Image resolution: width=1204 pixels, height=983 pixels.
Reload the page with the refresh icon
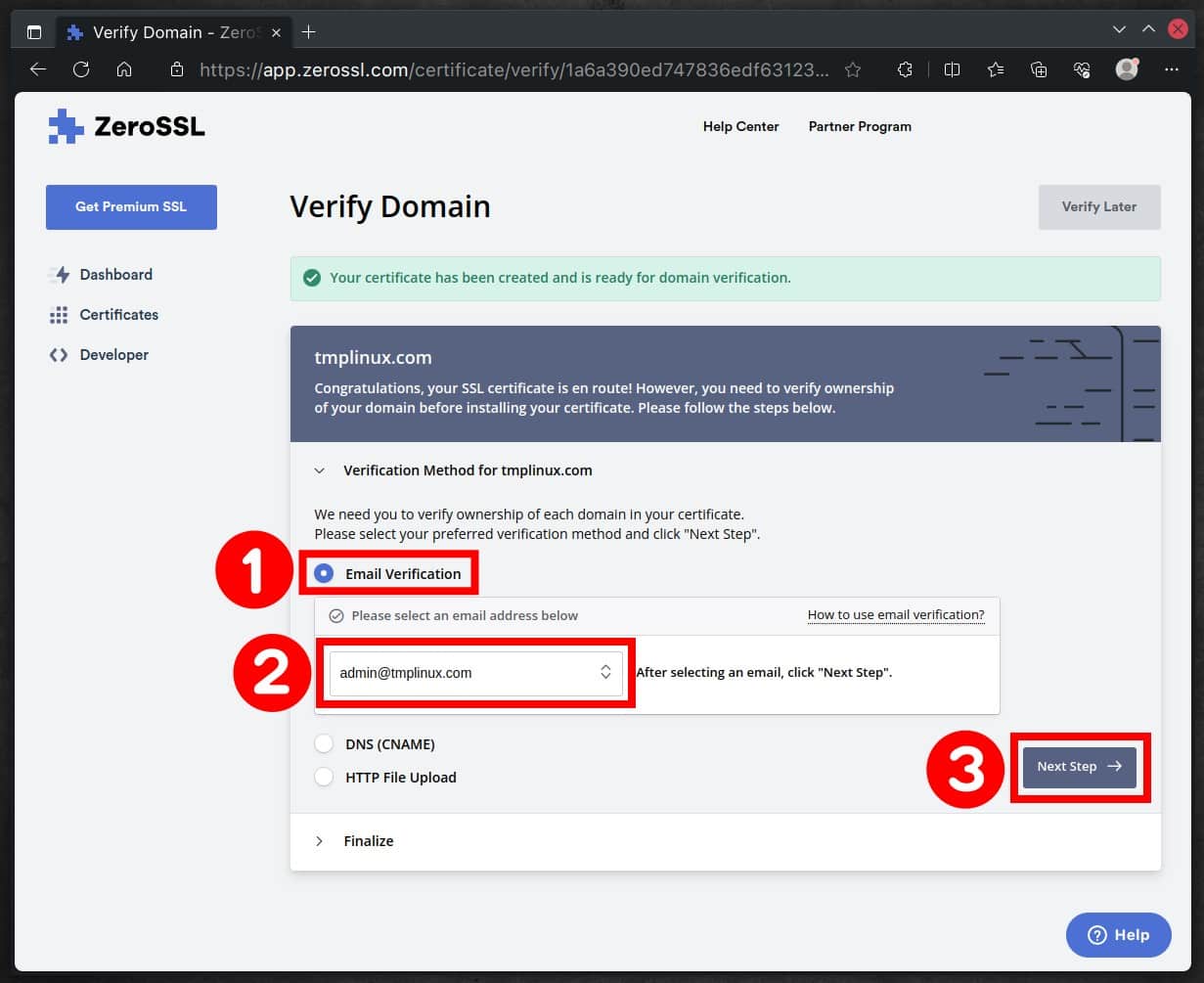[x=81, y=69]
